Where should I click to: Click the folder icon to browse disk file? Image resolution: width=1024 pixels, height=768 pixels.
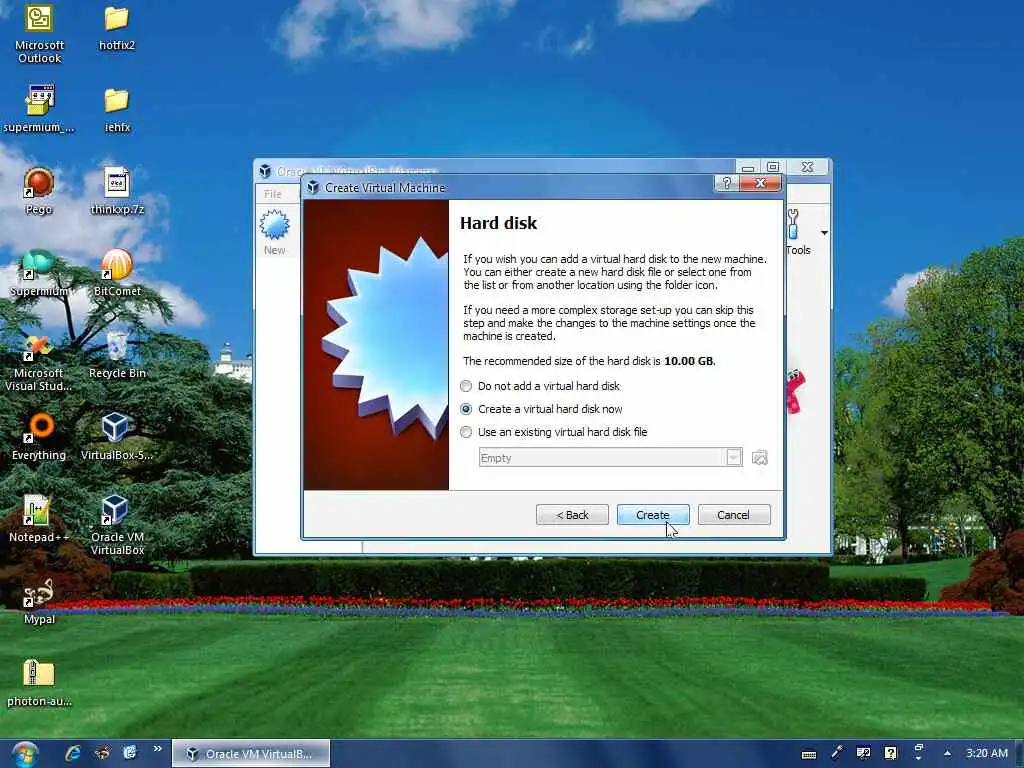[x=760, y=458]
